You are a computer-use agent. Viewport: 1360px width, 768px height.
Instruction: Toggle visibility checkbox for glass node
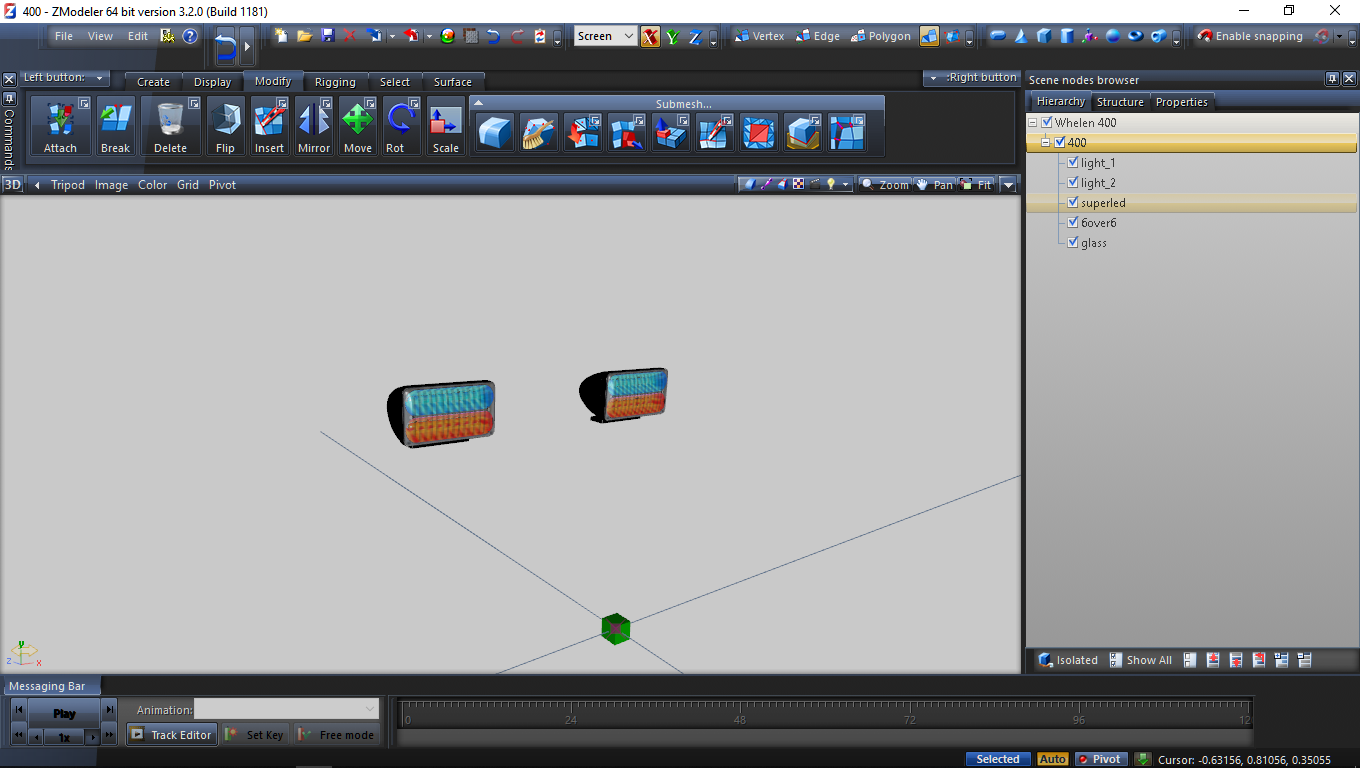tap(1073, 242)
